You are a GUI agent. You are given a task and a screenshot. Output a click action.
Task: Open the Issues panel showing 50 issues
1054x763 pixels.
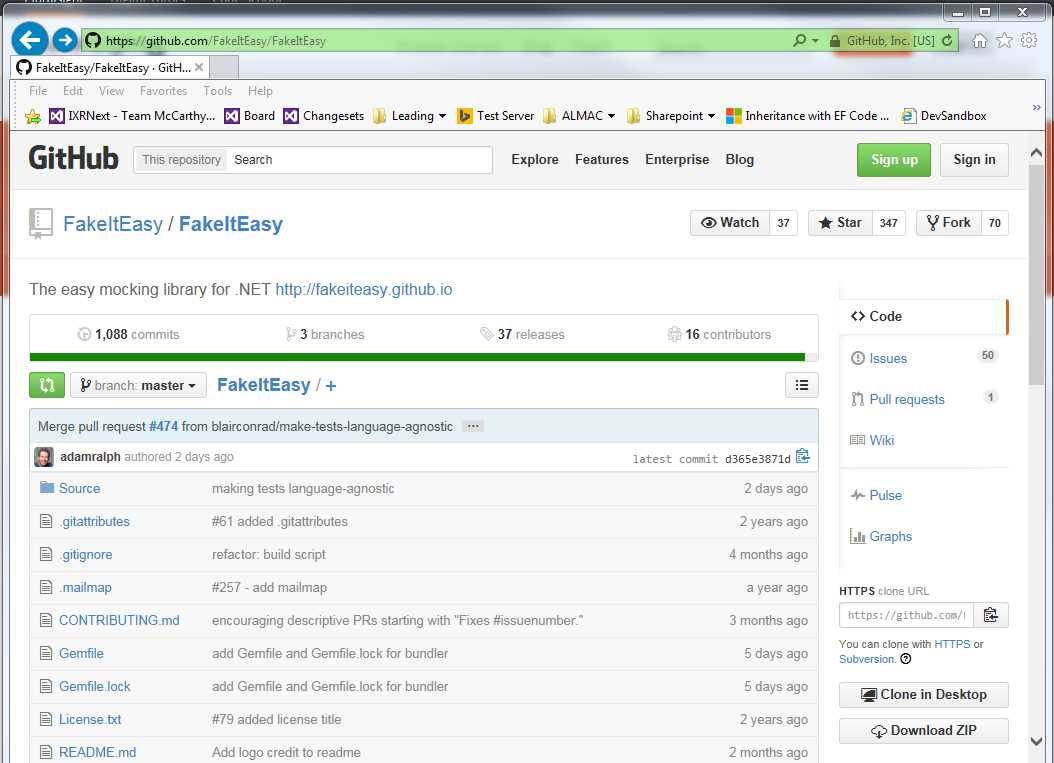888,358
